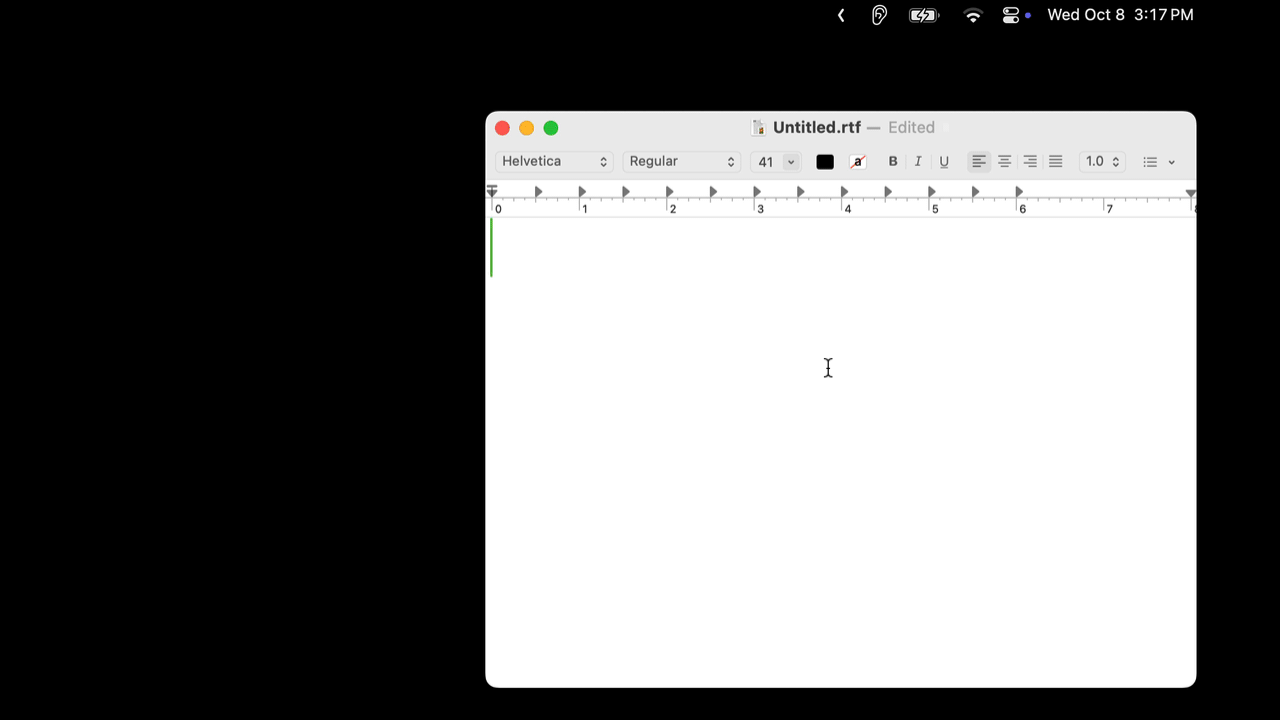Open Control Center in menu bar
The width and height of the screenshot is (1280, 720).
click(x=1011, y=15)
